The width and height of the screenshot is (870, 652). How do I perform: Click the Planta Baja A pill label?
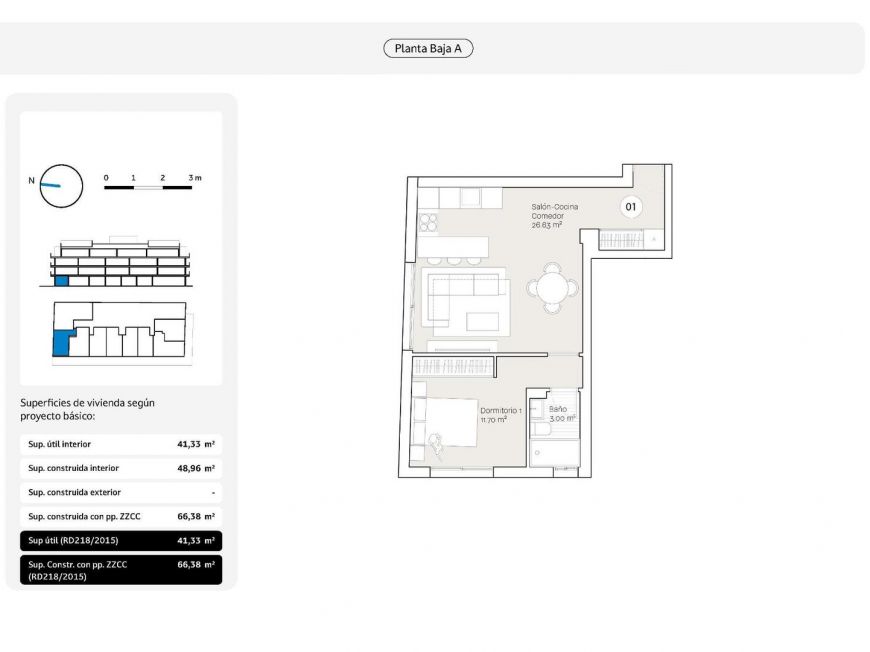tap(428, 48)
